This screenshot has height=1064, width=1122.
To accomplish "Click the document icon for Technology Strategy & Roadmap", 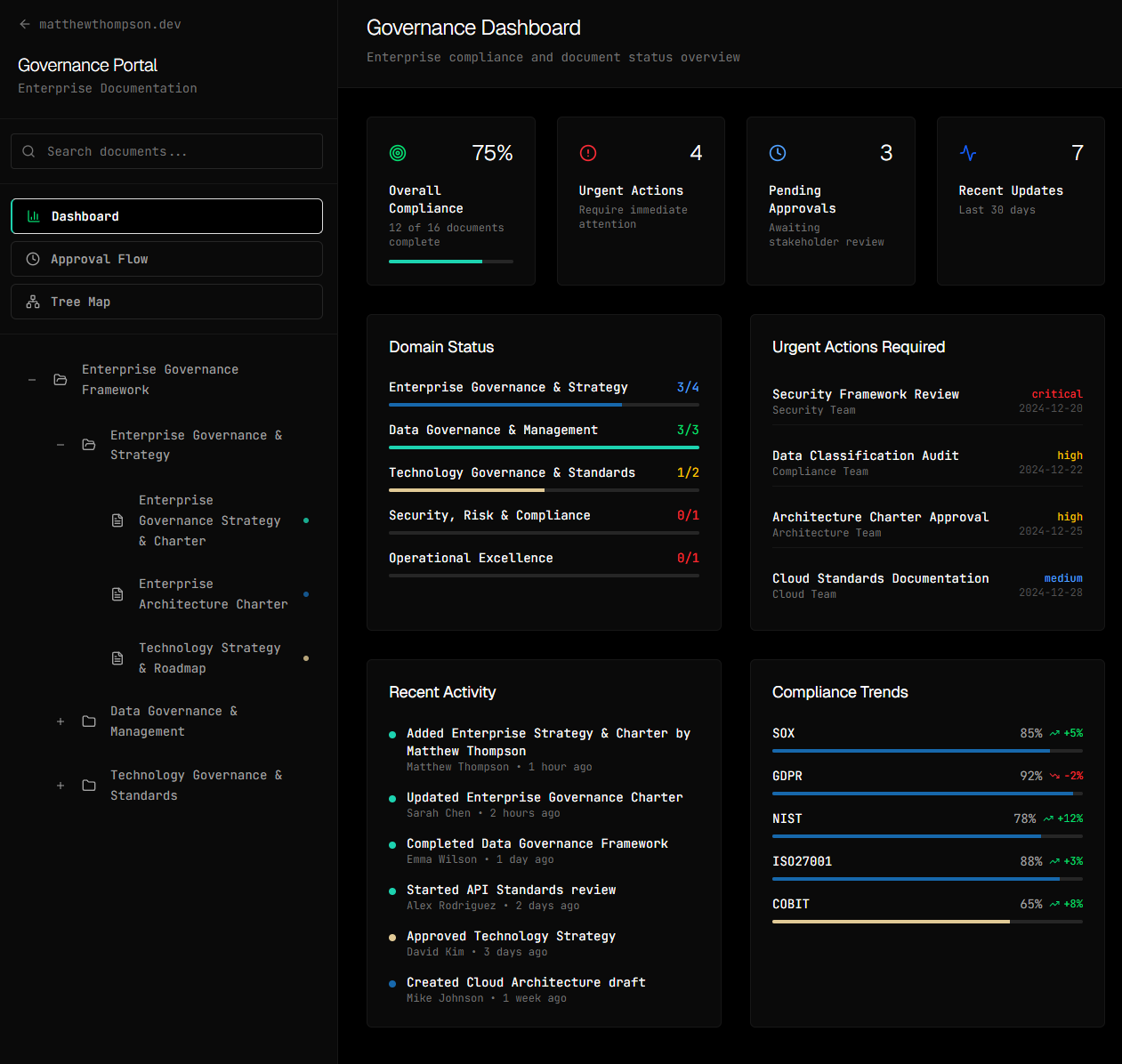I will tap(117, 658).
